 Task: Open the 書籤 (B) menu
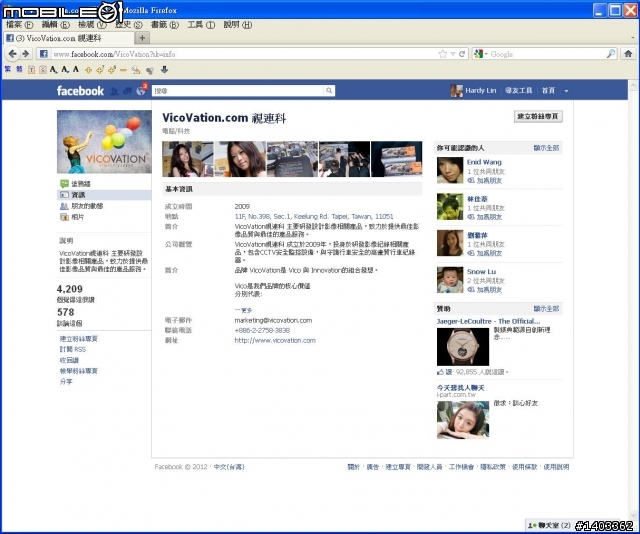(165, 25)
